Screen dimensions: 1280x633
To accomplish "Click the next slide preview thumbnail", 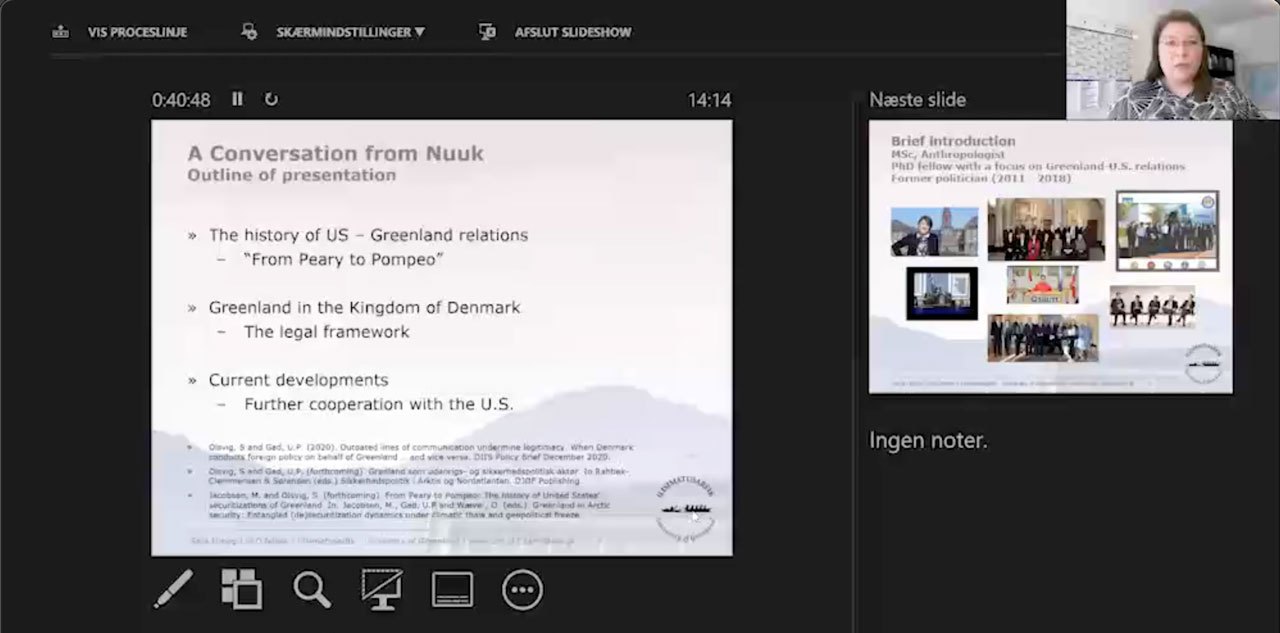I will tap(1050, 257).
